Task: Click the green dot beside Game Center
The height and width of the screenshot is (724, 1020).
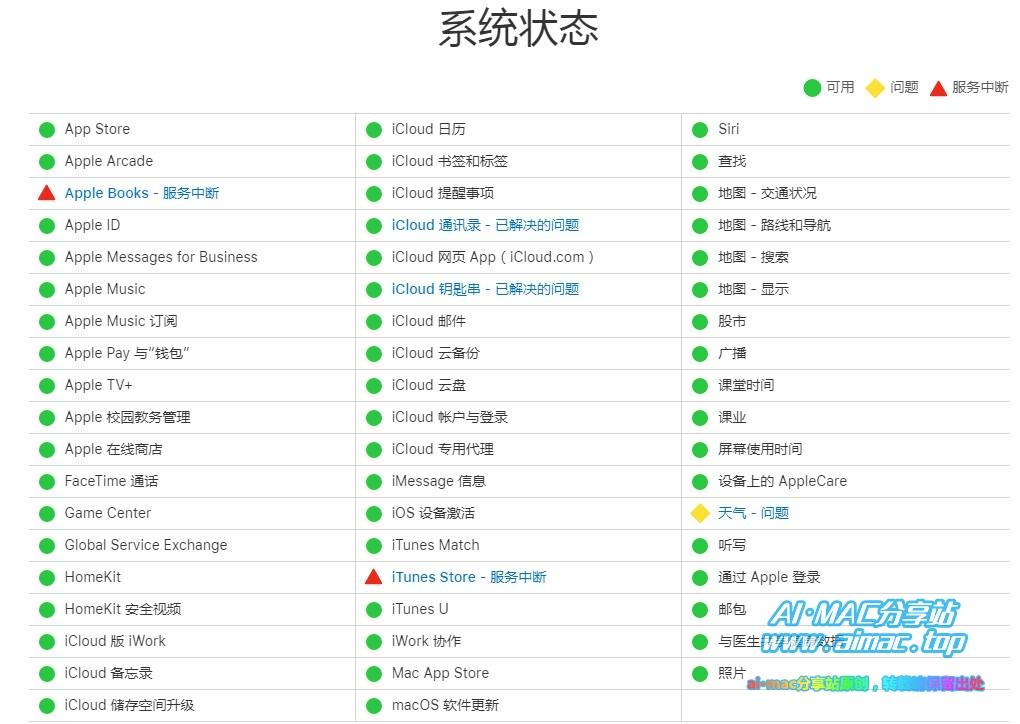Action: click(x=47, y=514)
